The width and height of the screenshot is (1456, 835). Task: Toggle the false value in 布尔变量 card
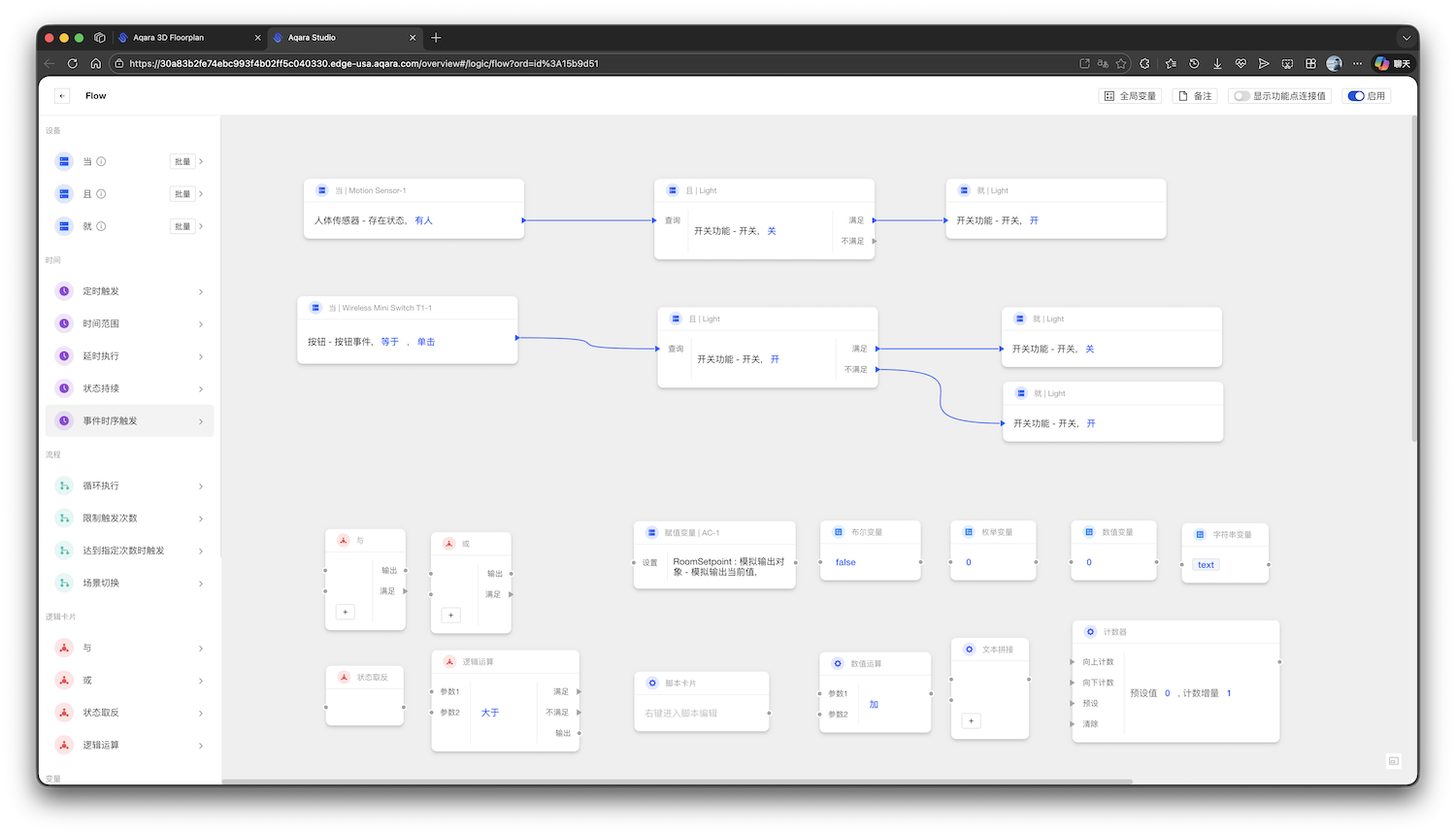845,562
